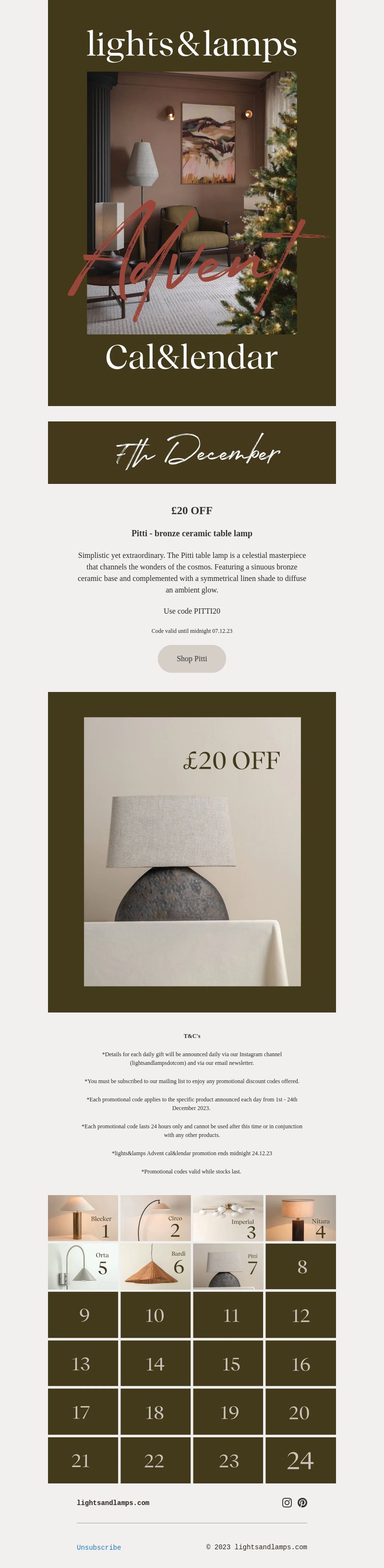Click the 7th December banner
Image resolution: width=384 pixels, height=1568 pixels.
pos(192,452)
